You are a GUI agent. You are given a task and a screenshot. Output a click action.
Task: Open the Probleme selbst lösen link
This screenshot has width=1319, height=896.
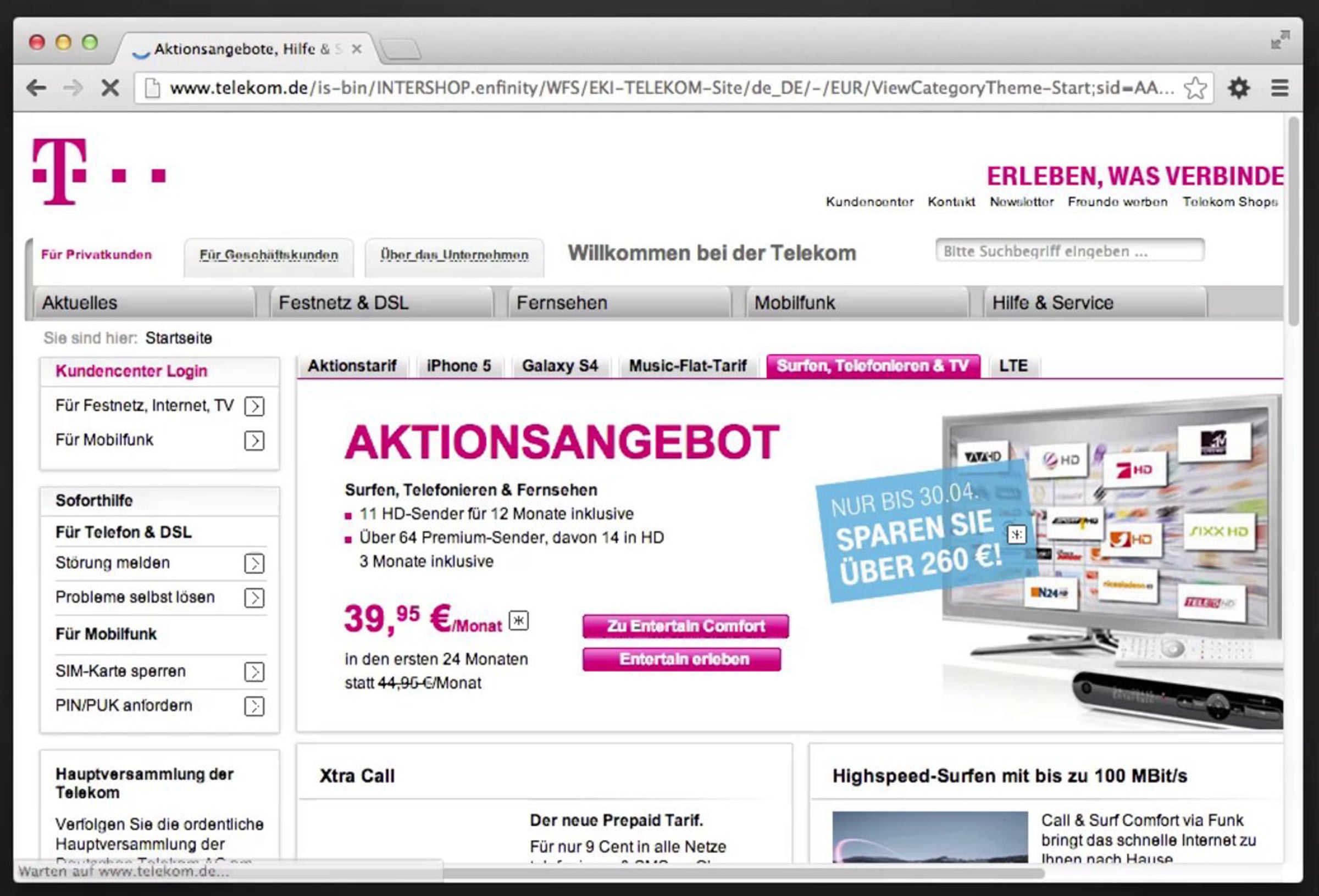click(x=135, y=597)
